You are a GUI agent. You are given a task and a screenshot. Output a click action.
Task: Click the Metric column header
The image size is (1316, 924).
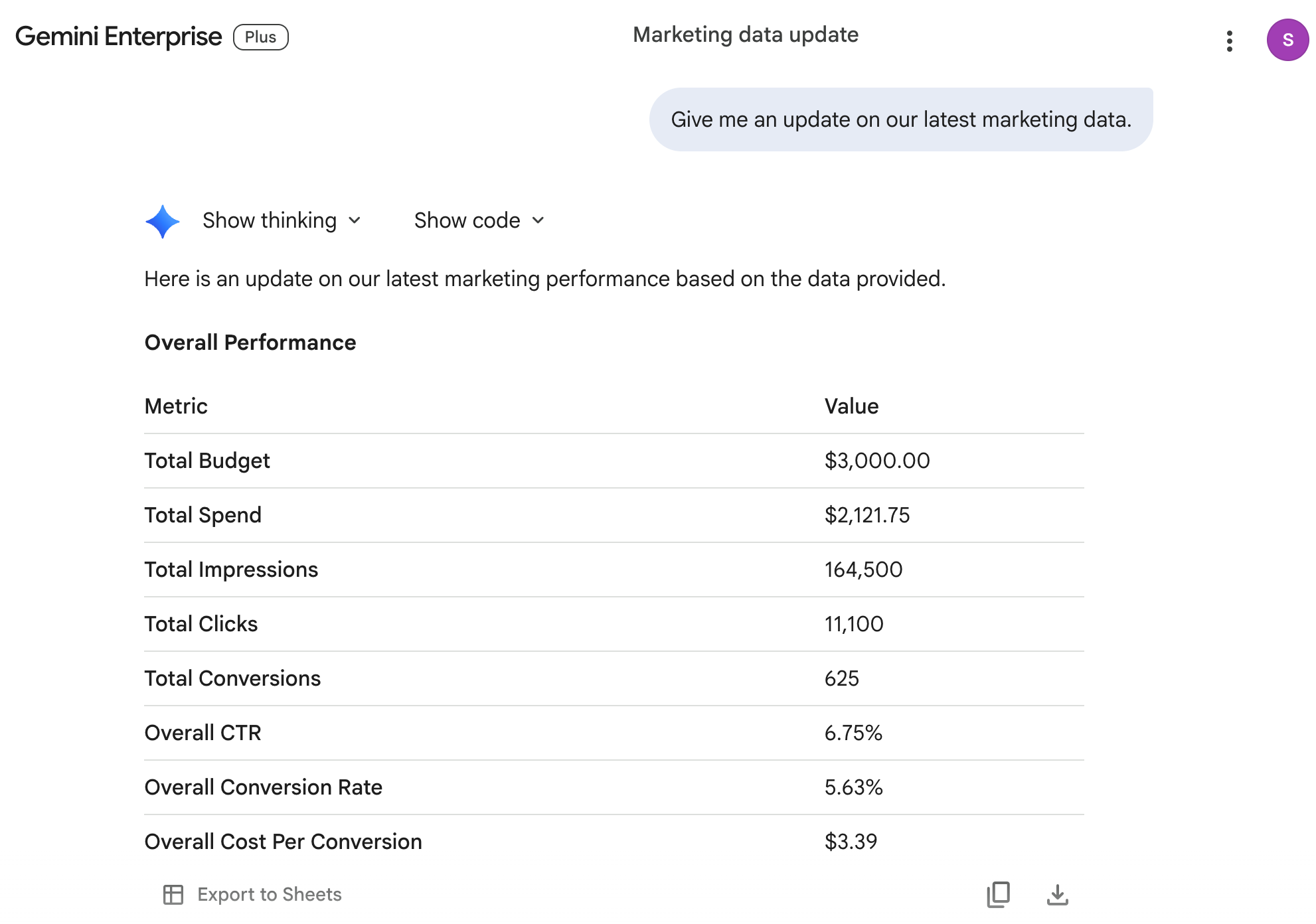[x=176, y=406]
